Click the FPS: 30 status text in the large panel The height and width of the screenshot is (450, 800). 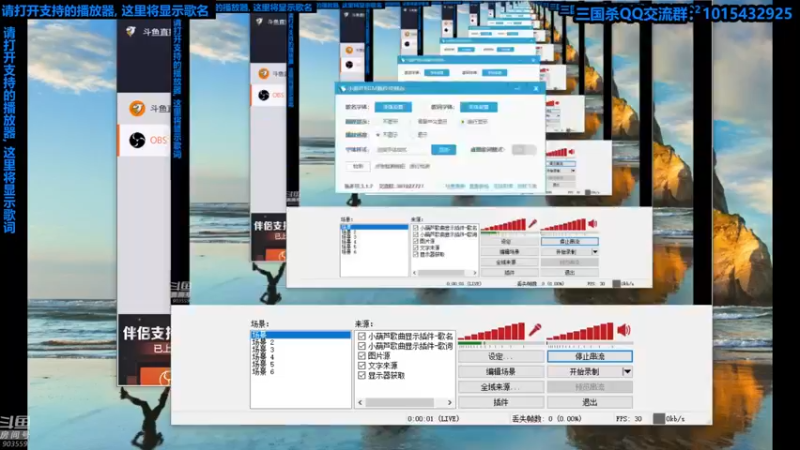(x=629, y=418)
